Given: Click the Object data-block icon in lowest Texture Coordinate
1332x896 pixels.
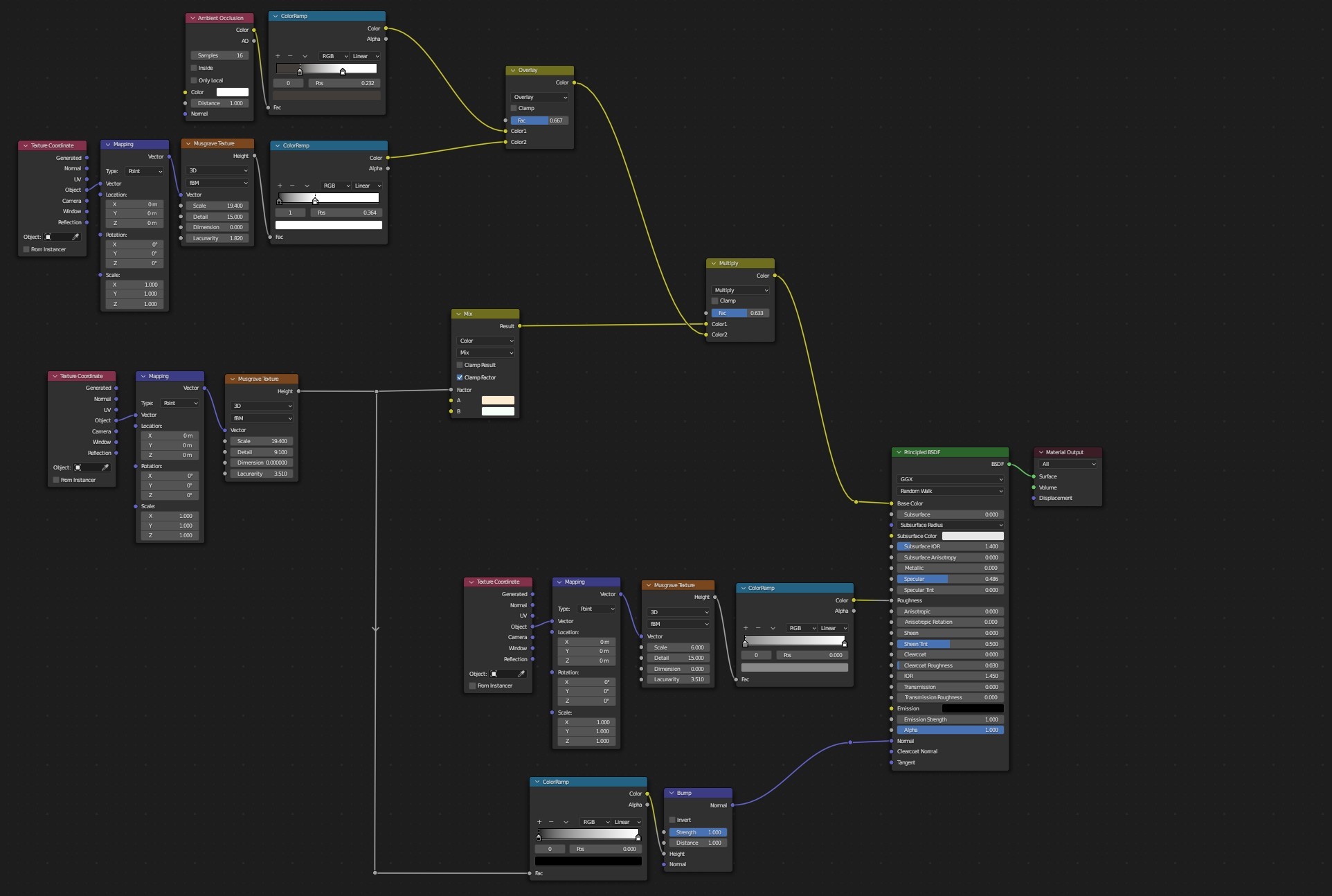Looking at the screenshot, I should 494,674.
